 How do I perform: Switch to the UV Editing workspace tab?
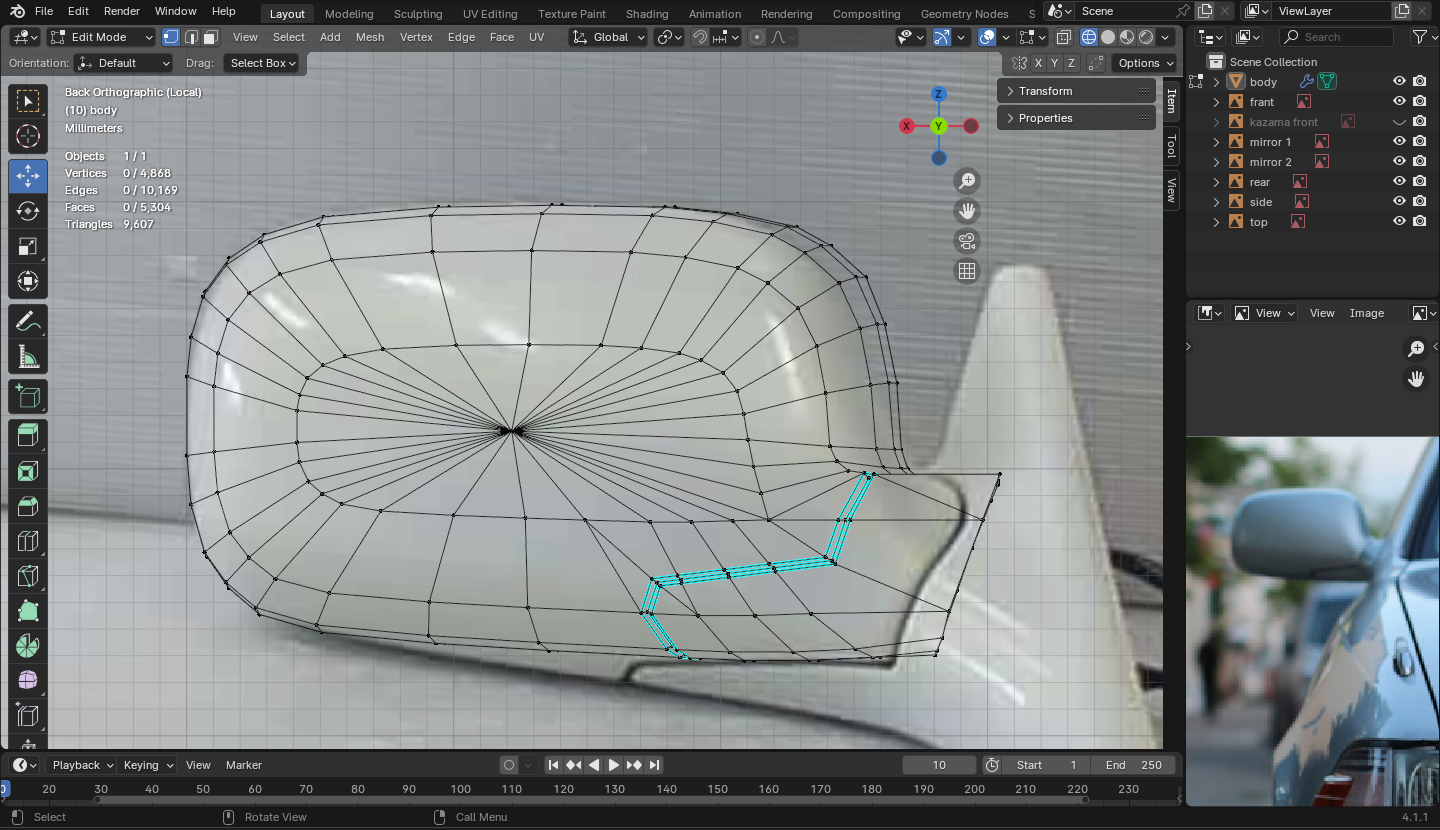(x=490, y=14)
